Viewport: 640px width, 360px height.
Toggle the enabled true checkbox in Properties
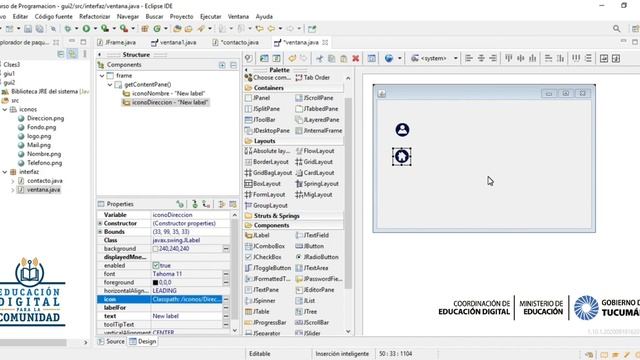(x=156, y=265)
